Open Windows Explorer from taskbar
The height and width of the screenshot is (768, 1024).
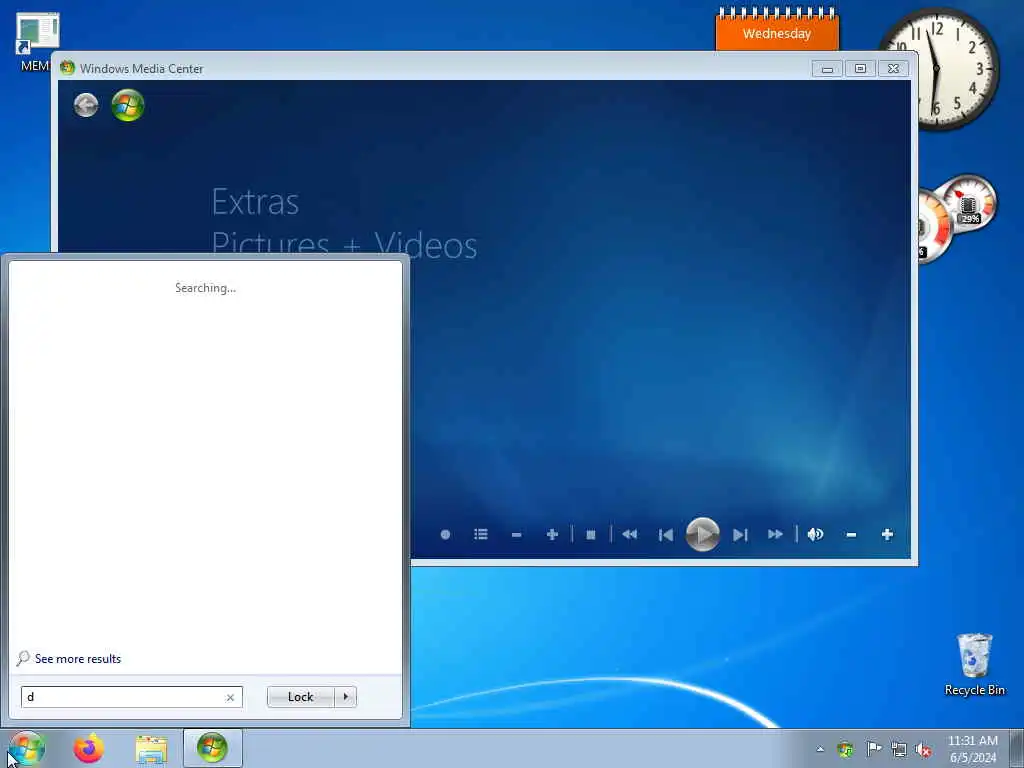coord(152,749)
